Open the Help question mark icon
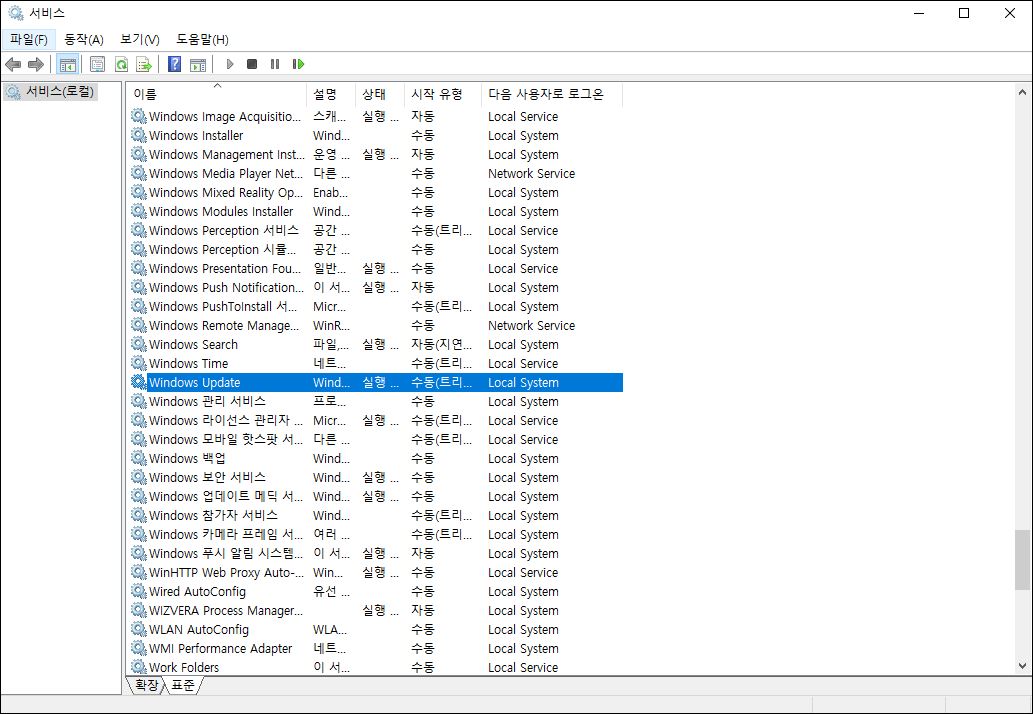Image resolution: width=1033 pixels, height=714 pixels. tap(175, 64)
